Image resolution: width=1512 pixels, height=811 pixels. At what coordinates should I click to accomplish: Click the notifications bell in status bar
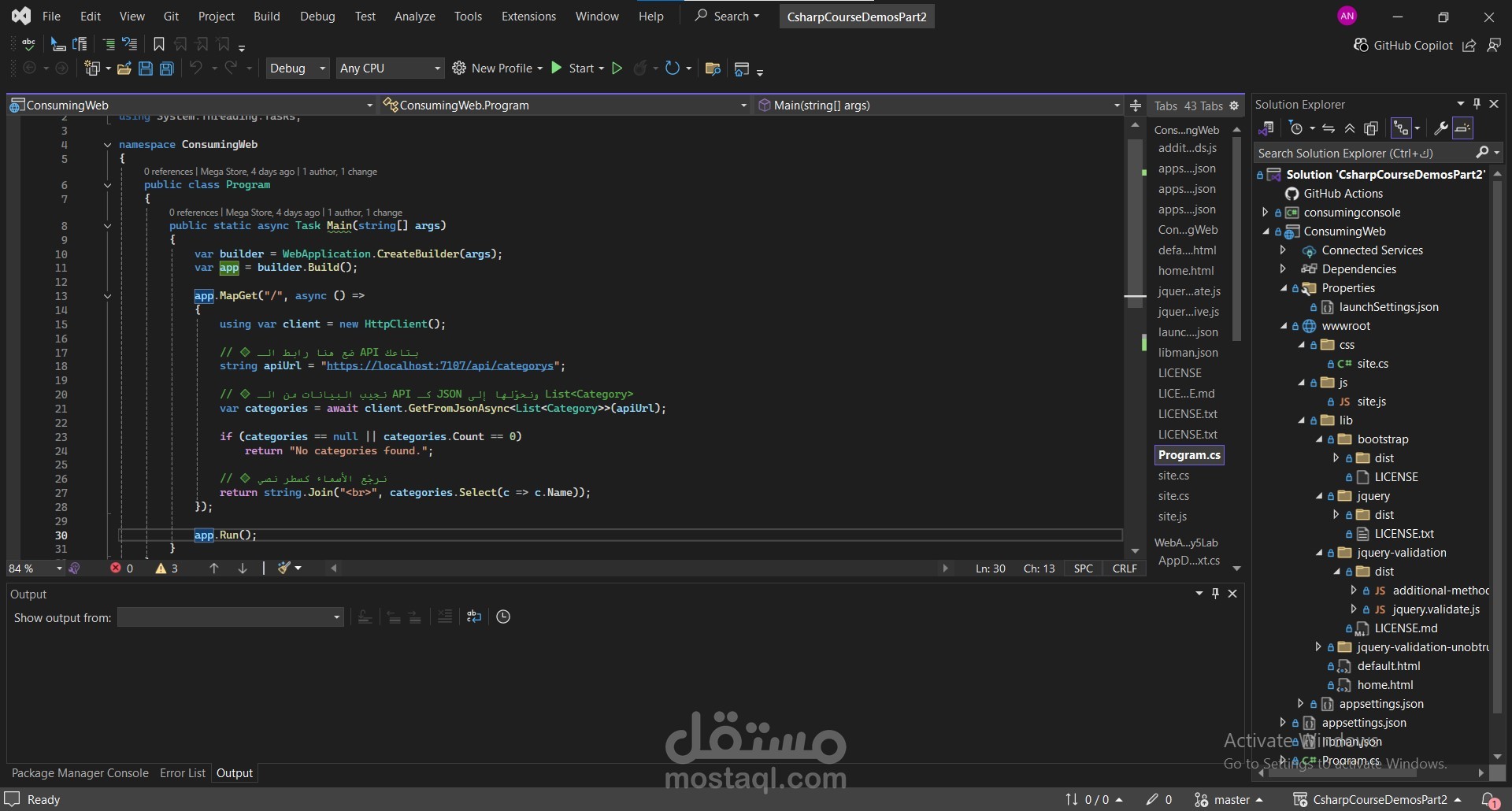pos(1489,799)
